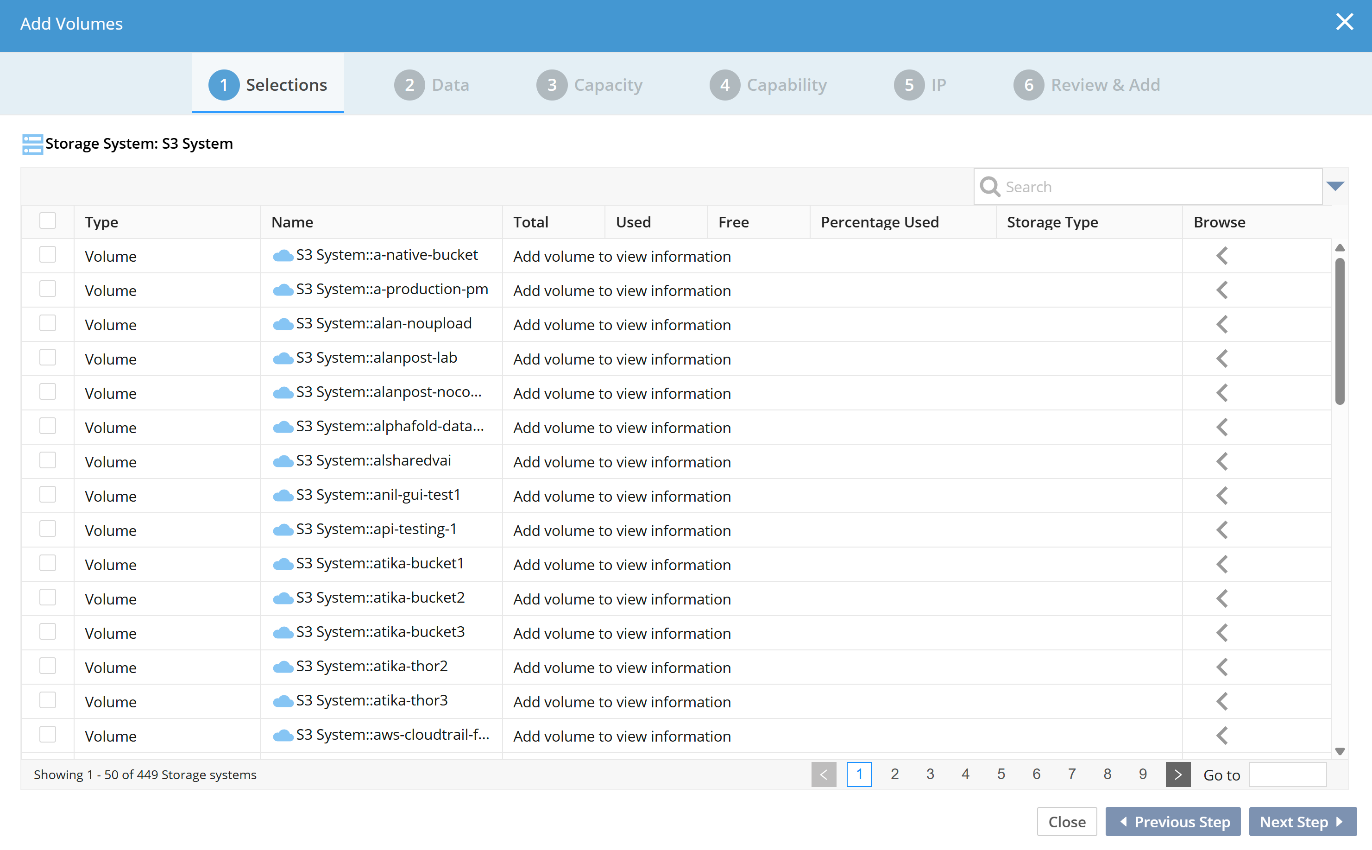Click the Previous Step button
Screen dimensions: 1372x850
tap(1173, 822)
